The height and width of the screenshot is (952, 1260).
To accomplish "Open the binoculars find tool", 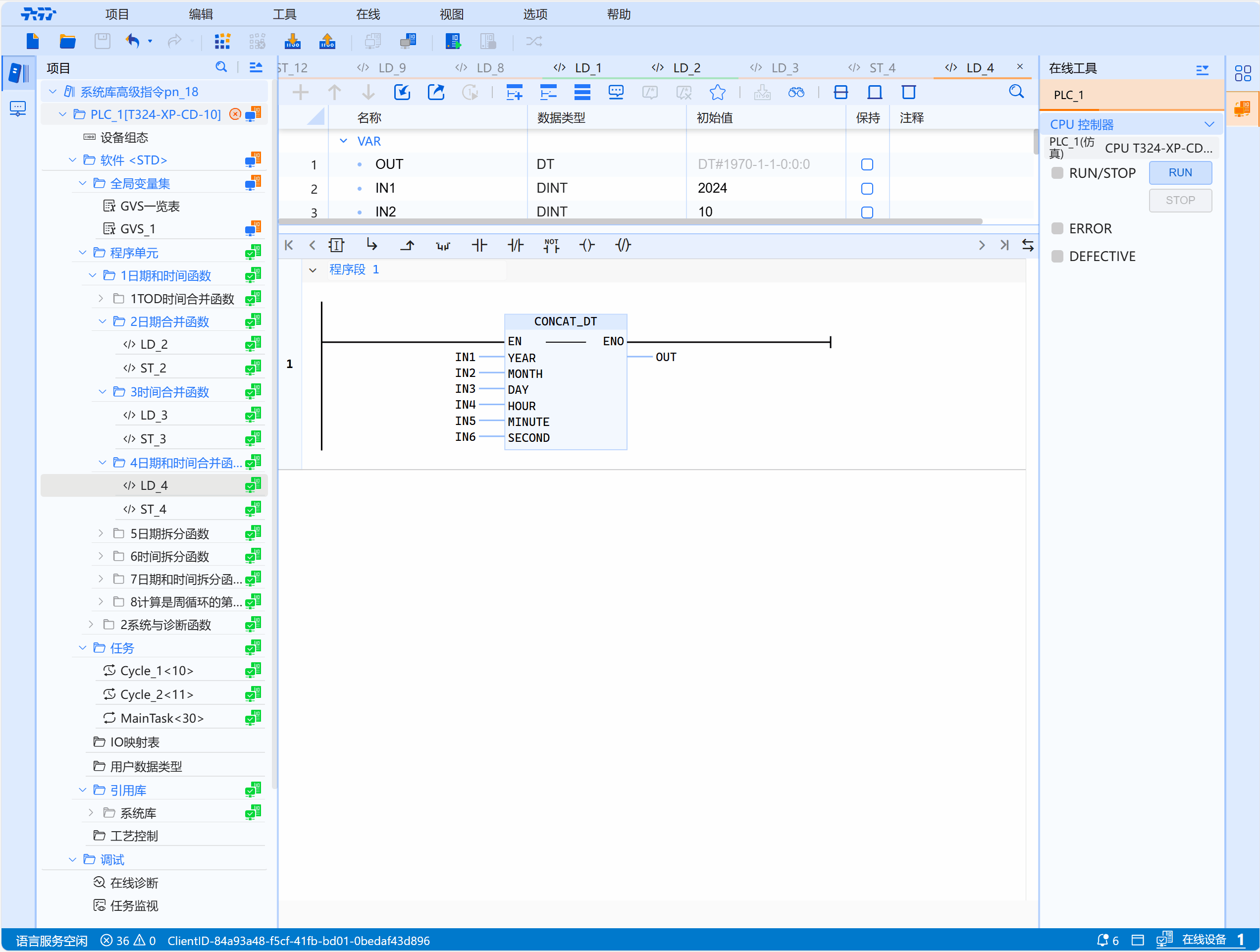I will pos(796,92).
